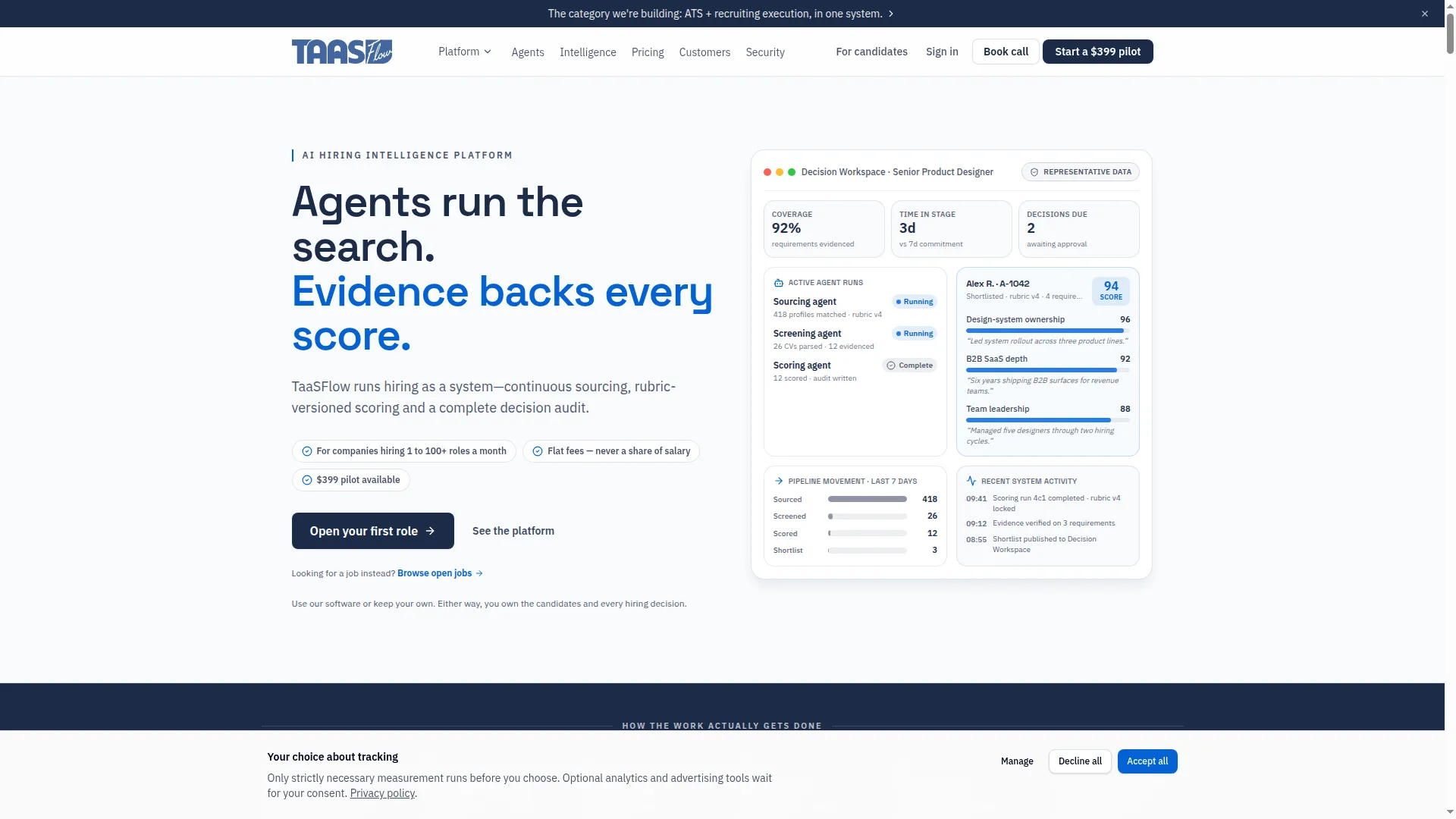The height and width of the screenshot is (819, 1456).
Task: Click the Representative Data shield badge
Action: click(1080, 172)
